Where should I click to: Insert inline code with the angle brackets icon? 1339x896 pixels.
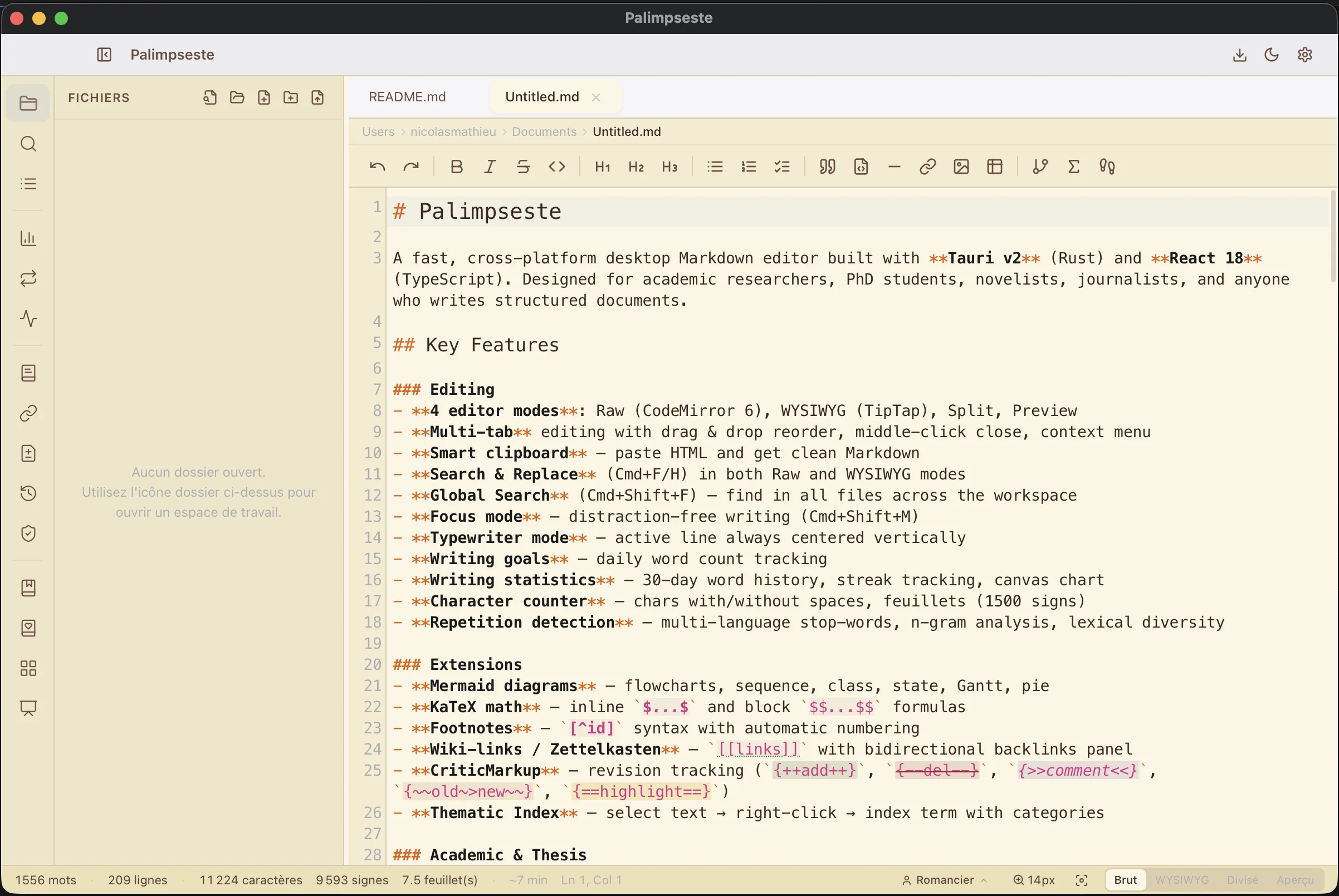tap(556, 167)
